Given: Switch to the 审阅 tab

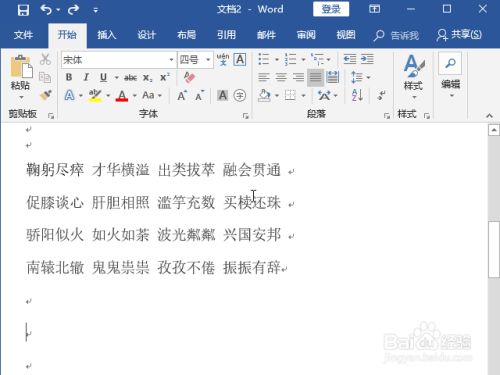Looking at the screenshot, I should [306, 35].
